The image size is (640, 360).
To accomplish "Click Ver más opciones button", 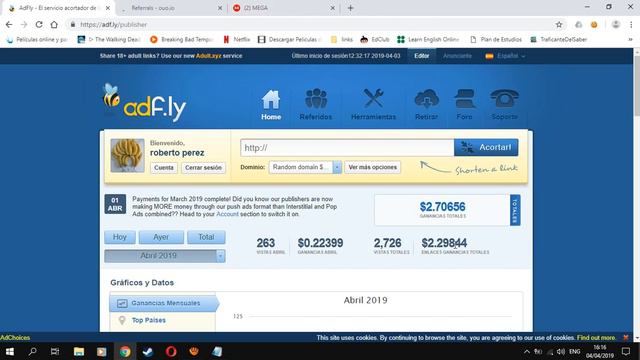I will point(373,167).
